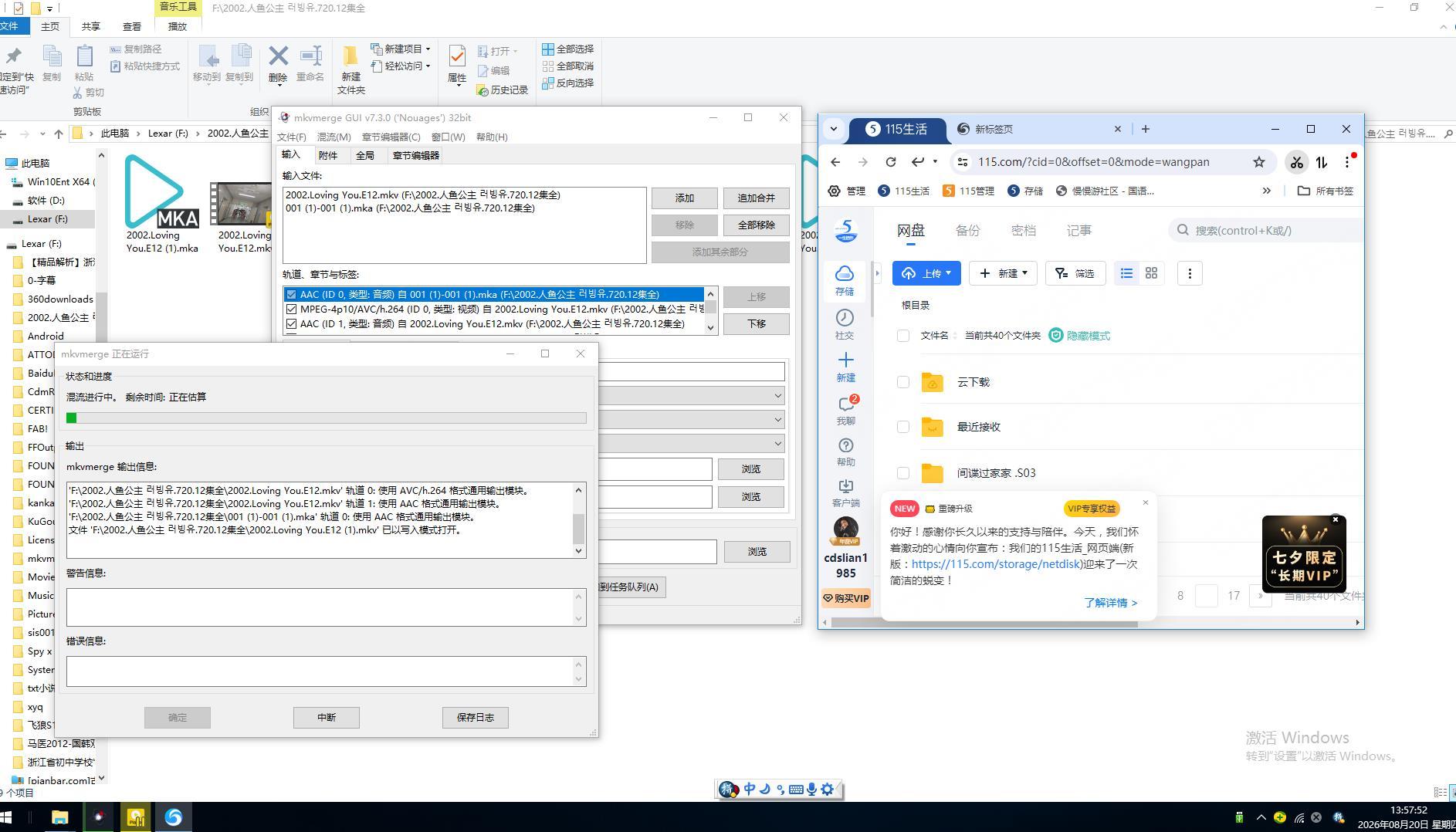
Task: Click the 七夕限定 长期VIP promo banner
Action: [x=1304, y=554]
